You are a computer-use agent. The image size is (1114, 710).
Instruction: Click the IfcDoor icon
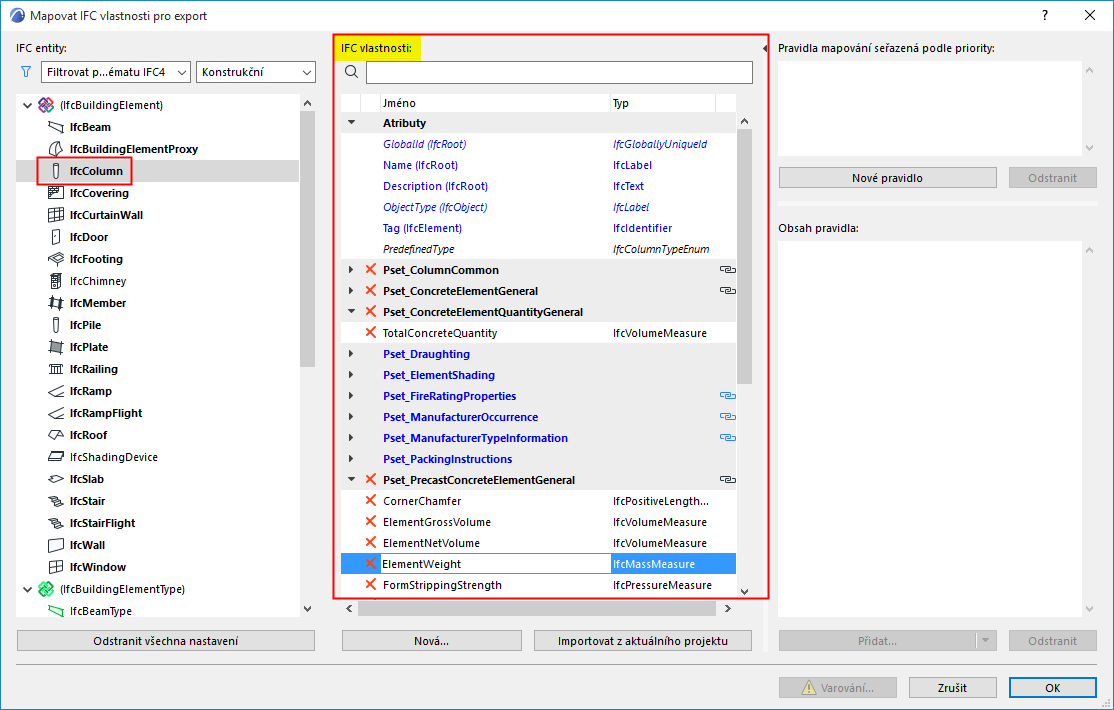pos(55,237)
